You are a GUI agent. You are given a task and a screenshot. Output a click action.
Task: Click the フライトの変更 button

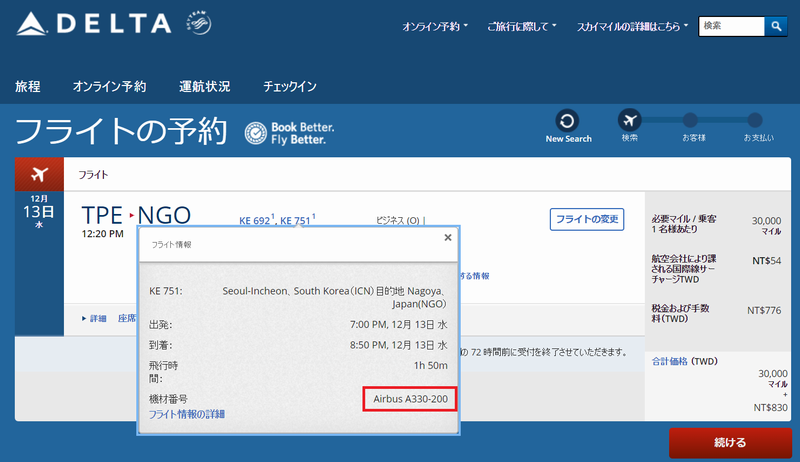(587, 219)
